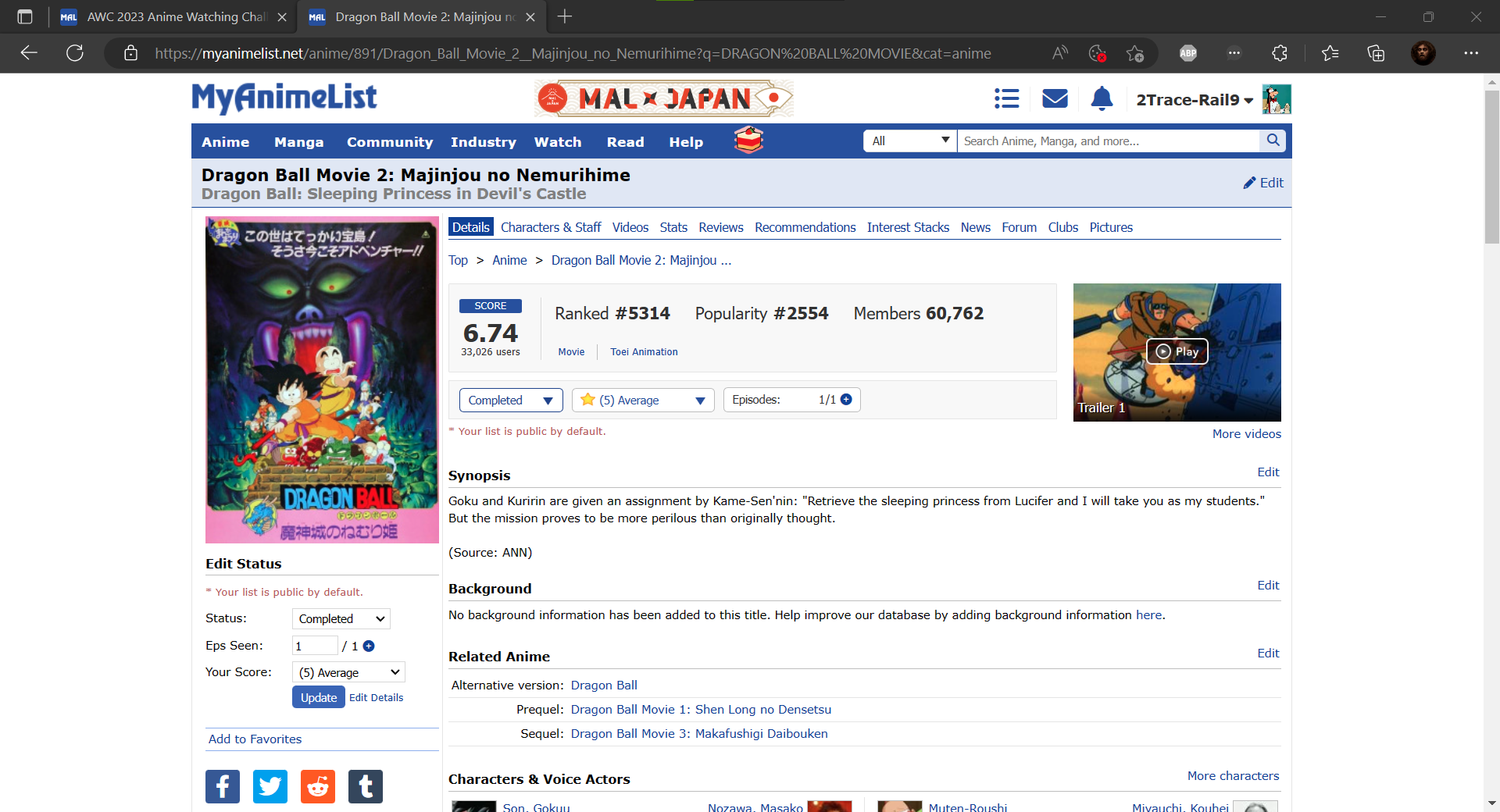
Task: Open the MAL list icon in header
Action: point(1006,98)
